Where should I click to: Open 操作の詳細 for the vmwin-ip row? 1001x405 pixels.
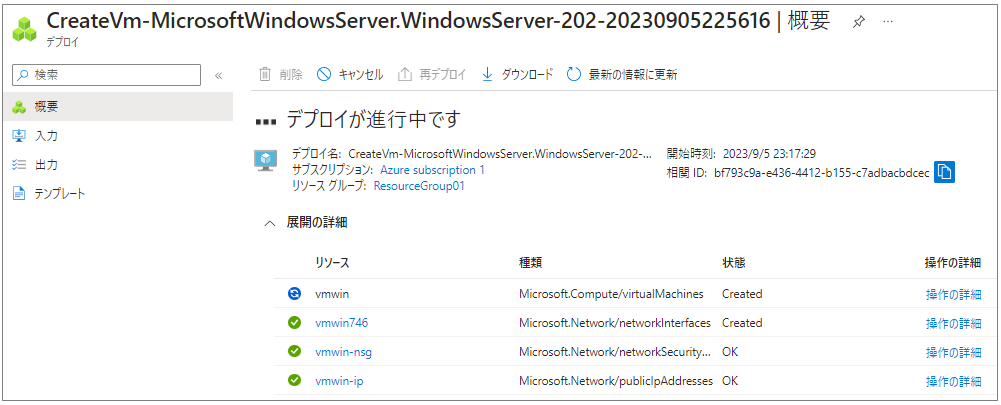(953, 381)
